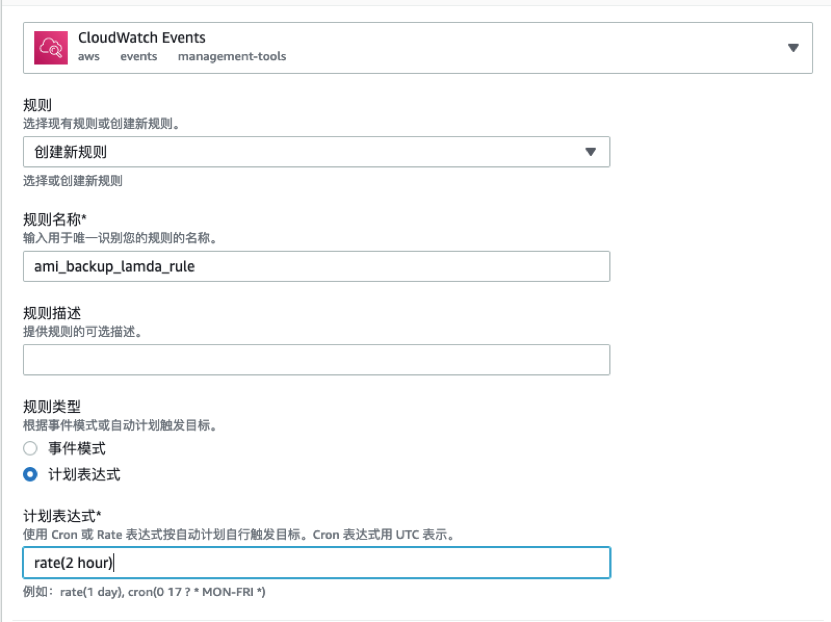Image resolution: width=831 pixels, height=622 pixels.
Task: Select the 计划表达式 radio button
Action: (x=30, y=474)
